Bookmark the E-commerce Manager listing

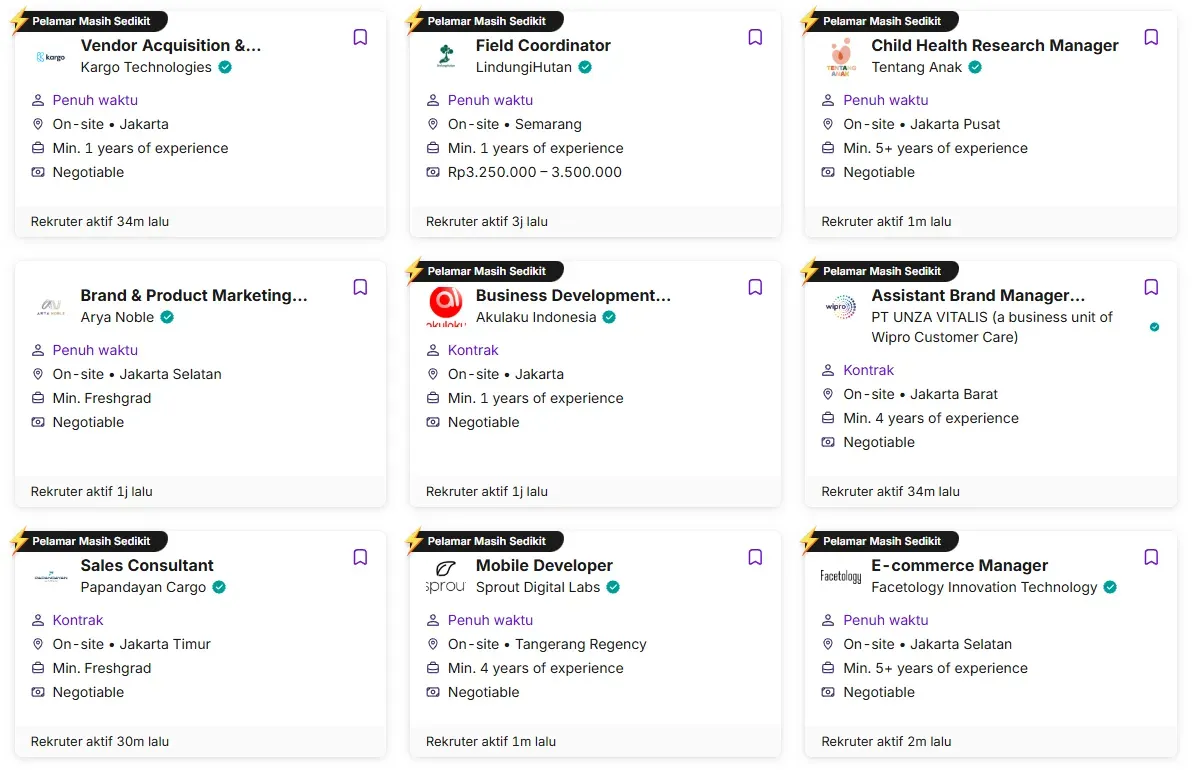[1151, 557]
